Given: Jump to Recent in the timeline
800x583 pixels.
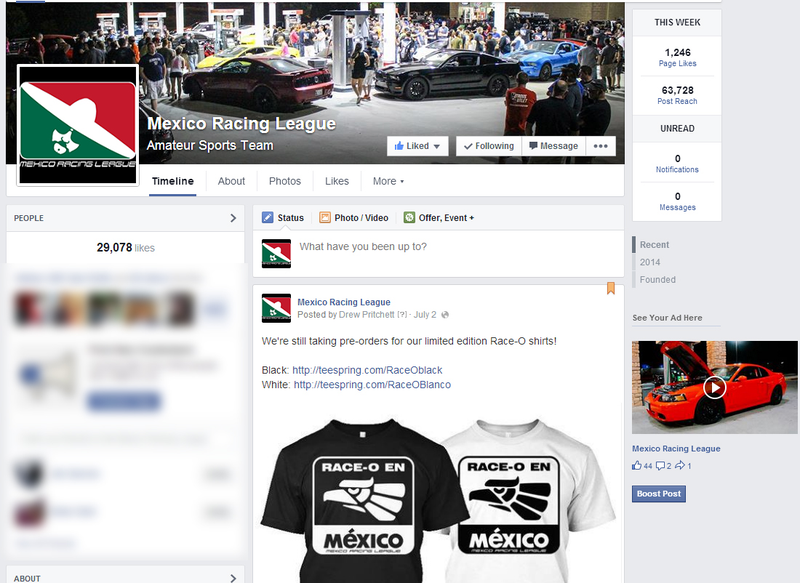Looking at the screenshot, I should pyautogui.click(x=654, y=245).
